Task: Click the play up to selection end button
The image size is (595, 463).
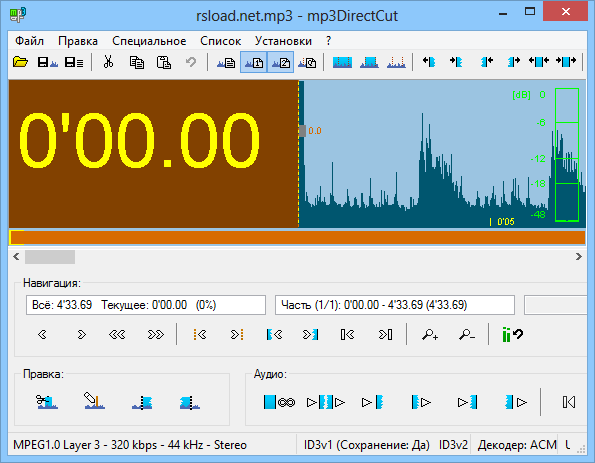Action: 467,402
